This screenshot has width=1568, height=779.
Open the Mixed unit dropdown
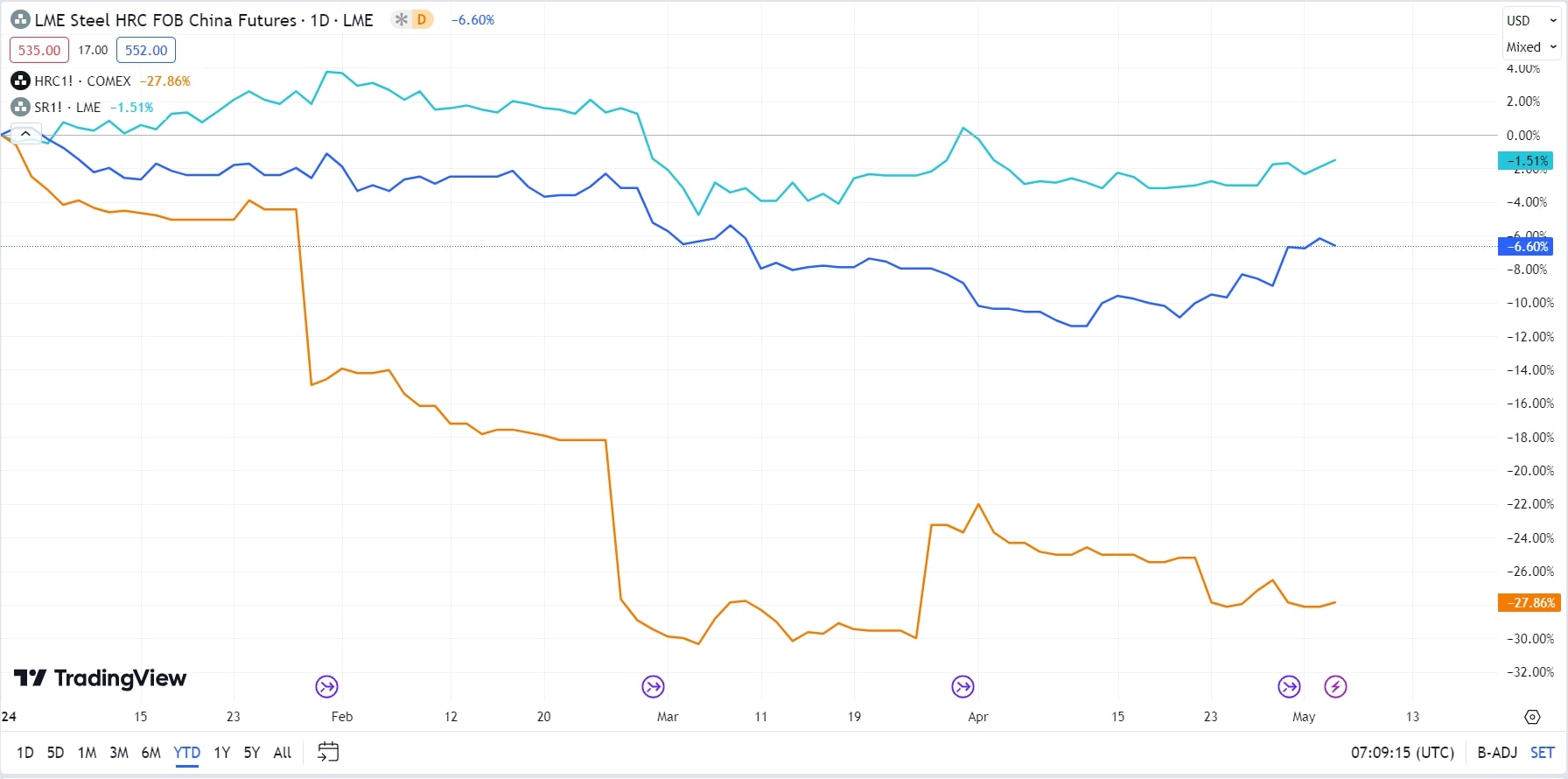(x=1529, y=47)
